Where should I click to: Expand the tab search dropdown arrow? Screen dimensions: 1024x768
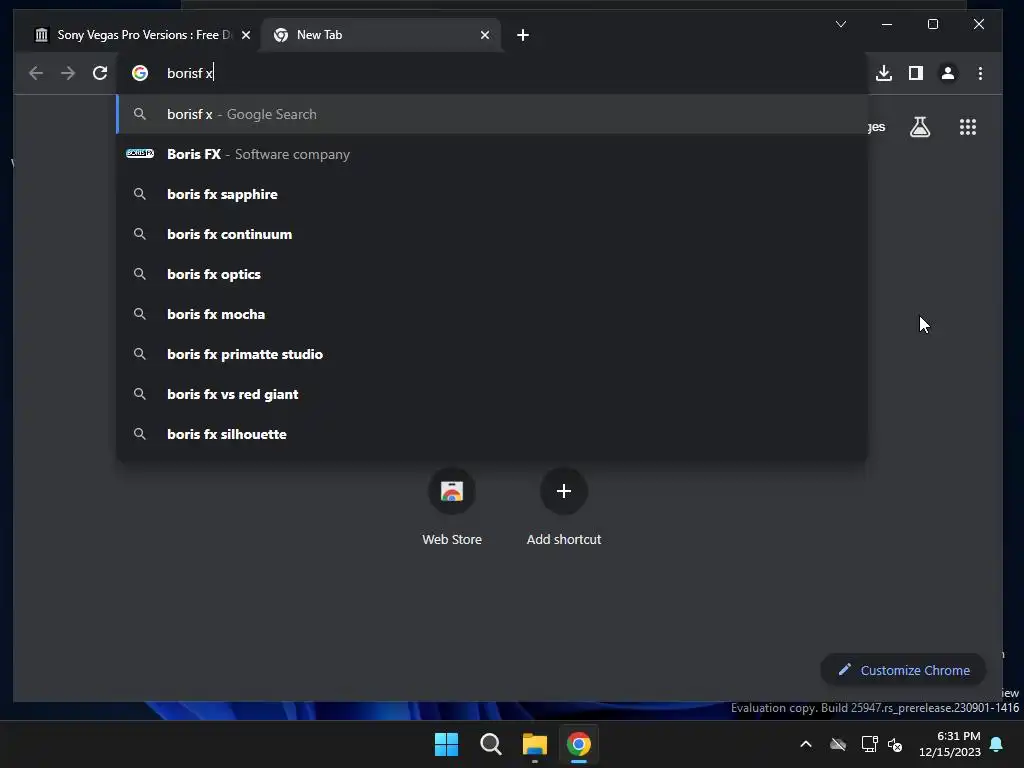click(x=840, y=24)
